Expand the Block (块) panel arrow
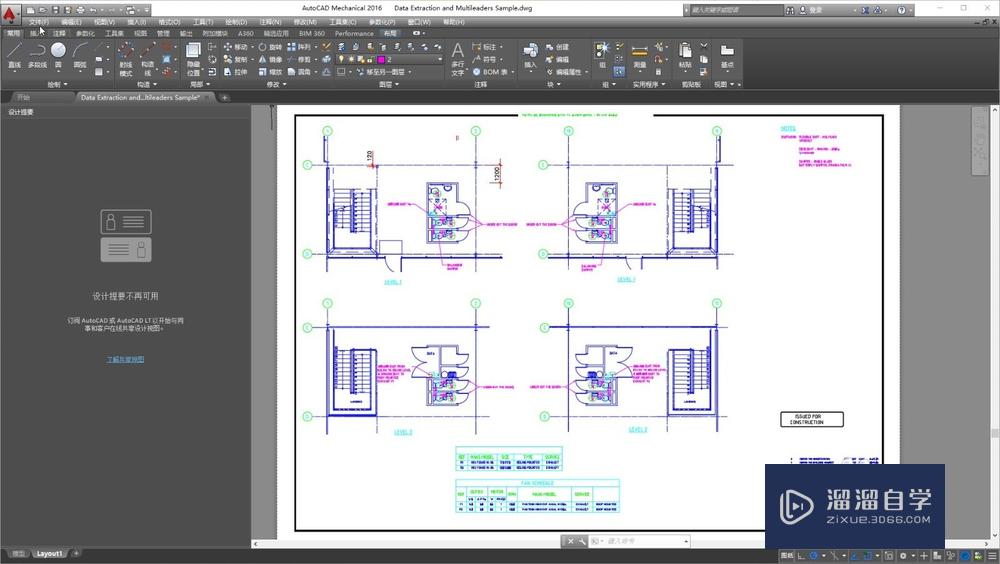 (559, 85)
